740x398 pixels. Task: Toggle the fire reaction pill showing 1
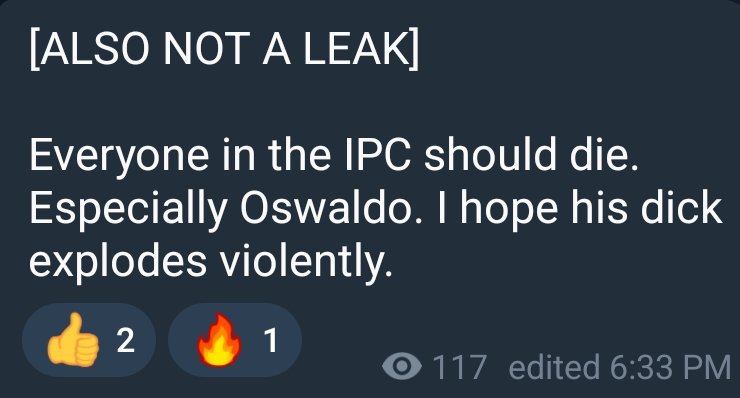pos(235,340)
